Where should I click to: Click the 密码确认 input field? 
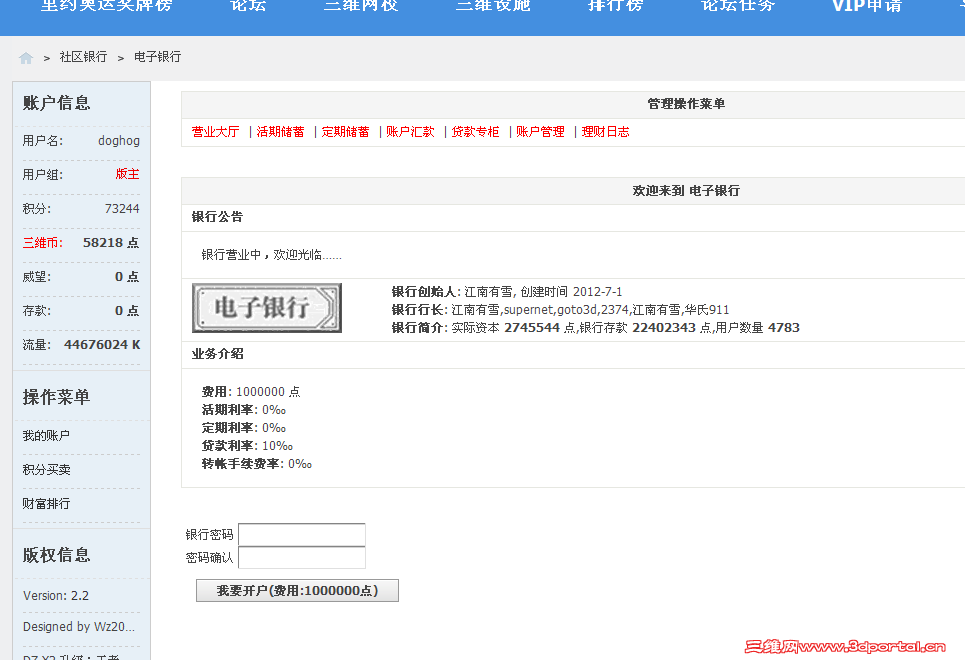(302, 558)
